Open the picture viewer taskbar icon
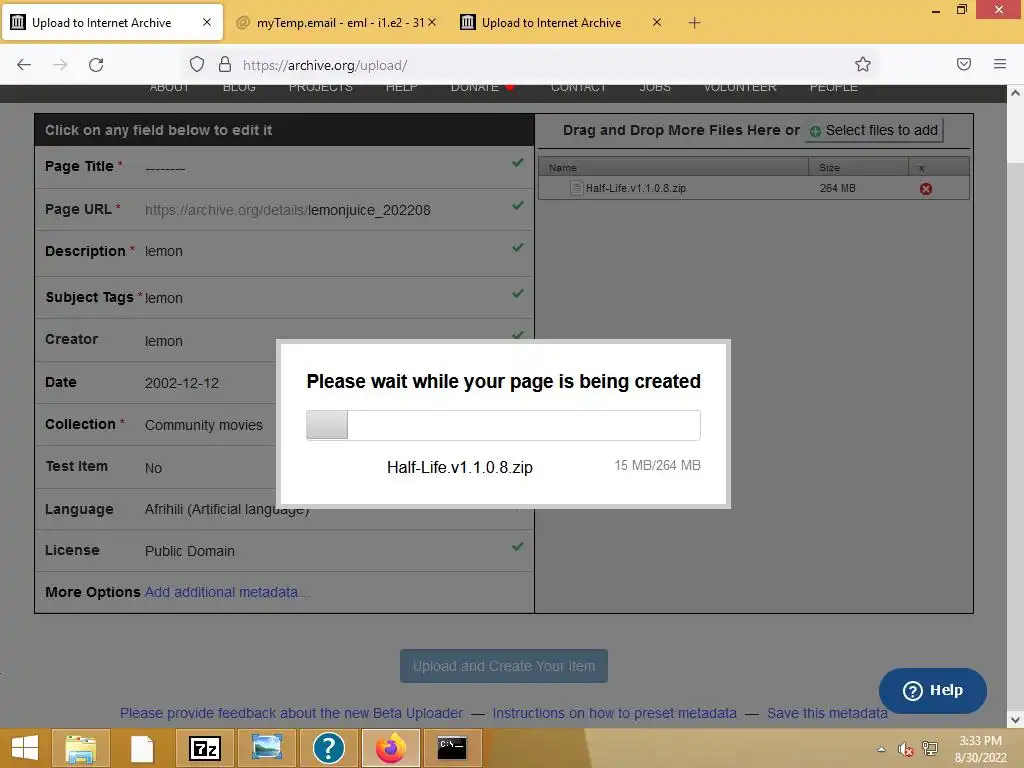This screenshot has width=1024, height=768. (x=266, y=748)
